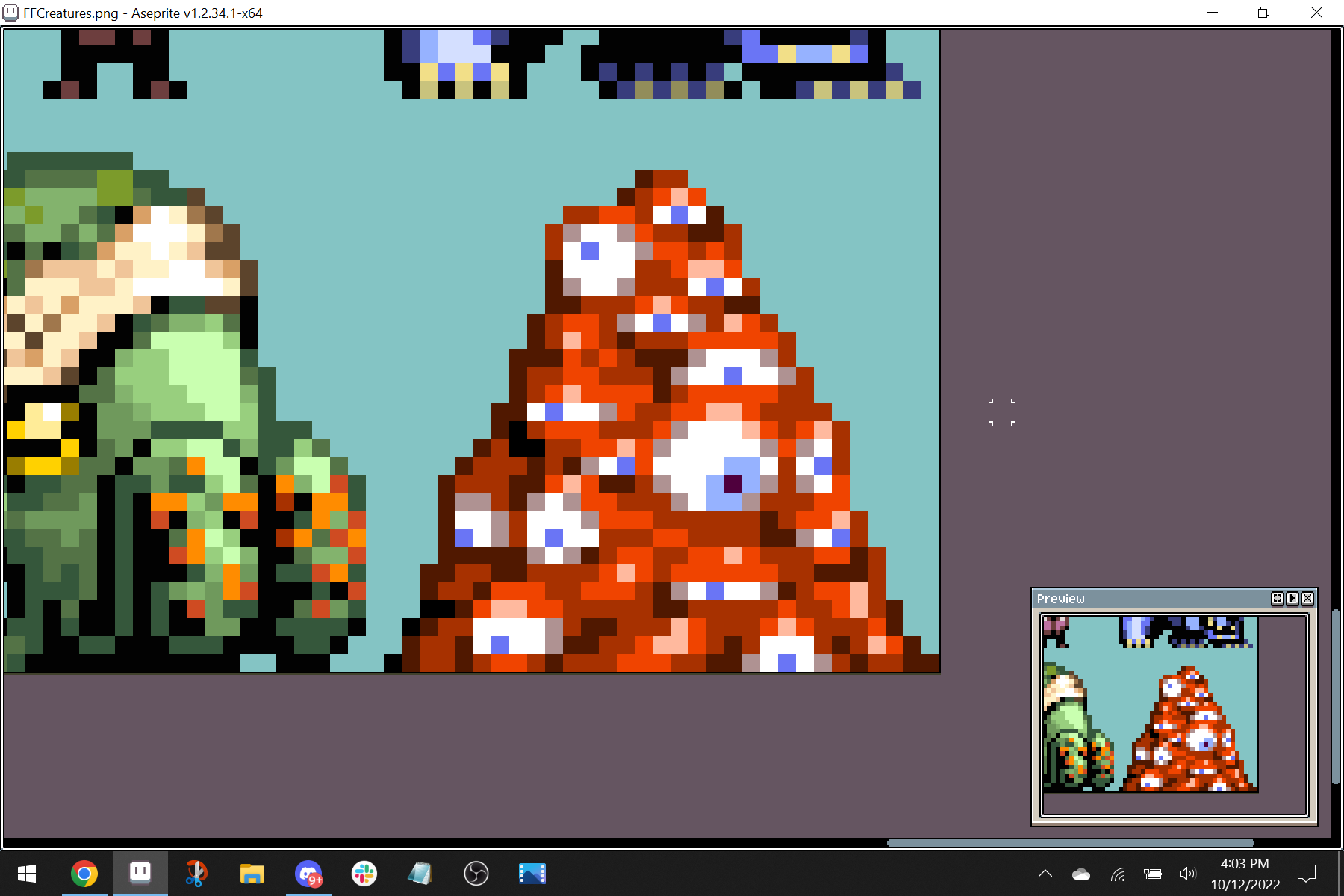The width and height of the screenshot is (1344, 896).
Task: Open the notepad-style taskbar app
Action: pyautogui.click(x=420, y=874)
